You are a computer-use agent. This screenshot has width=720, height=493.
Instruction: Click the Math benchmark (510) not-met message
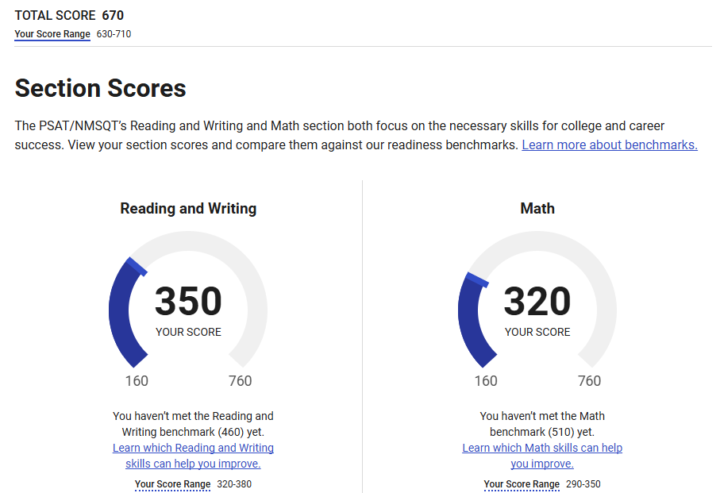[542, 423]
